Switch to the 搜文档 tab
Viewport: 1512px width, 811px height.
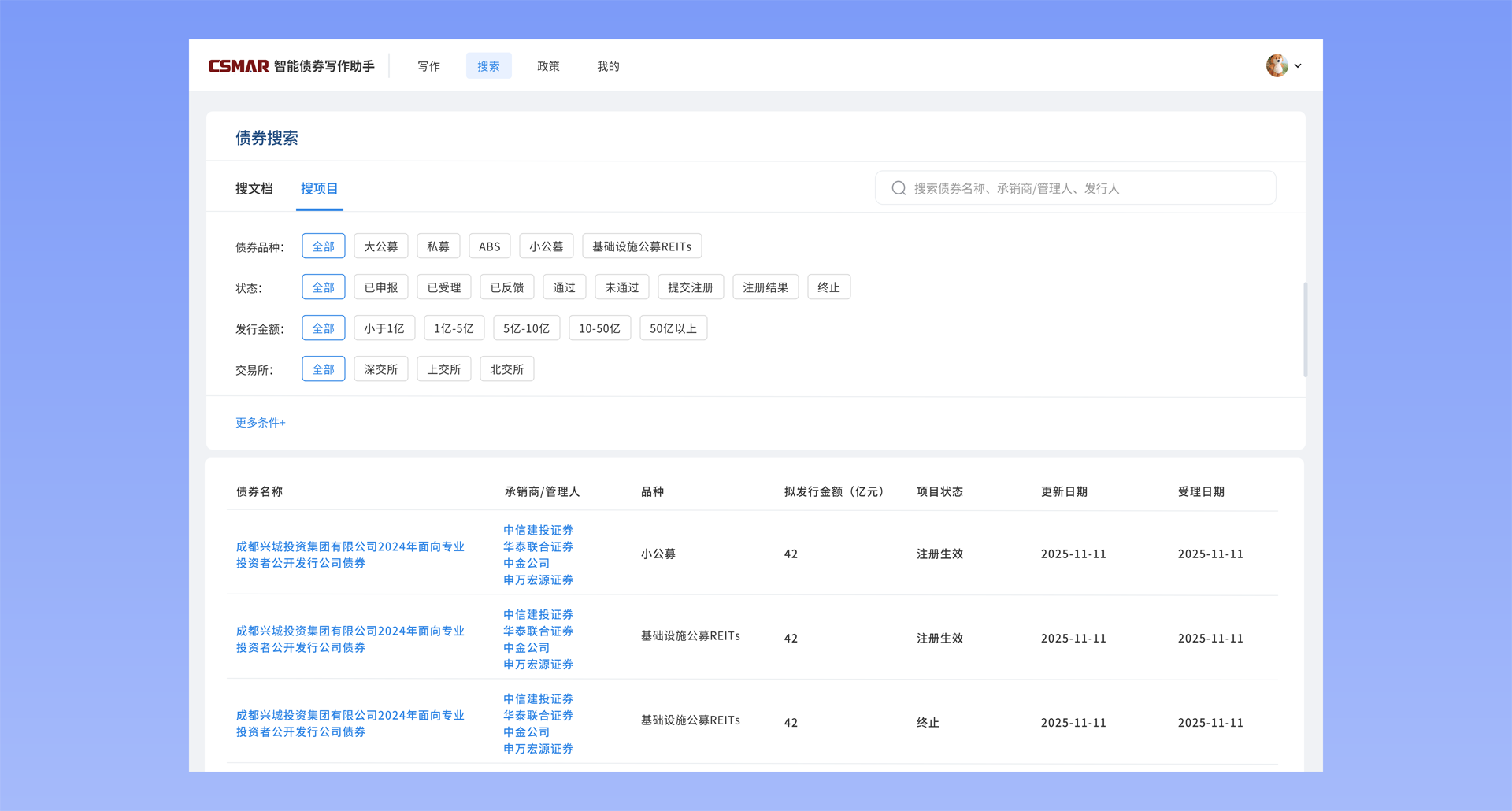pos(254,188)
